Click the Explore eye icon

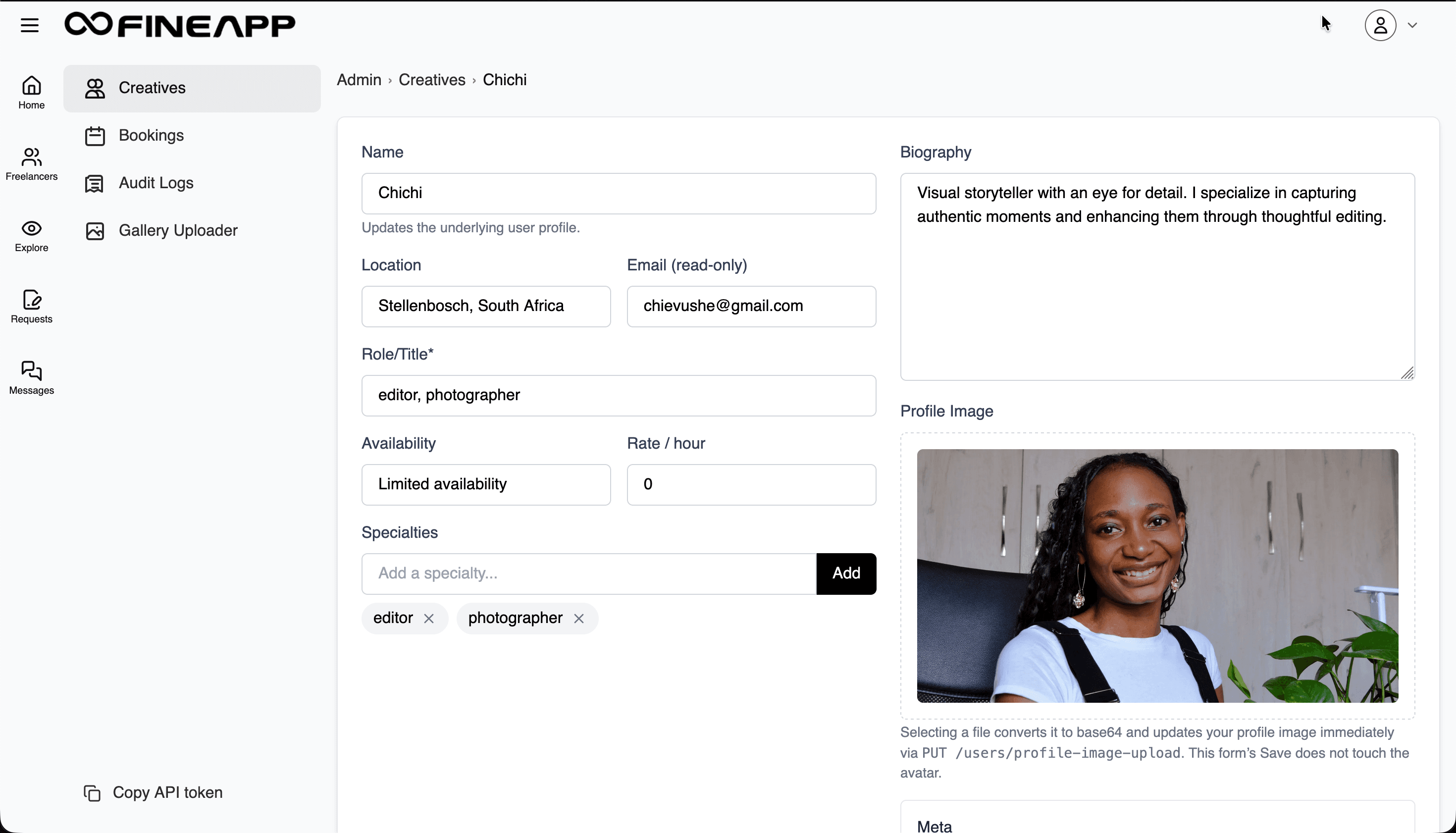coord(32,235)
